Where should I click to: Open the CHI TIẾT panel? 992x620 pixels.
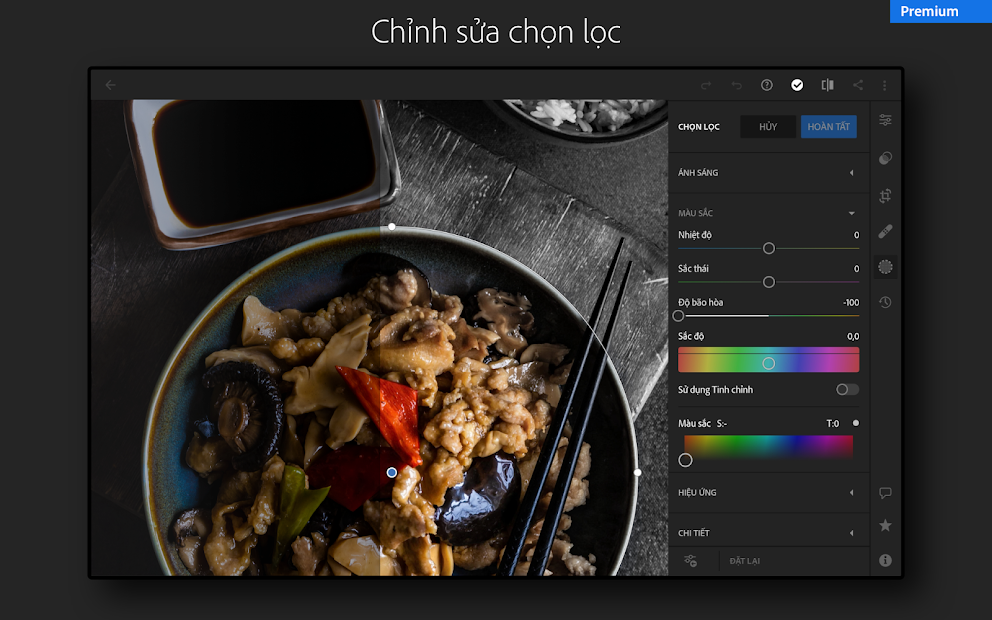pyautogui.click(x=768, y=531)
